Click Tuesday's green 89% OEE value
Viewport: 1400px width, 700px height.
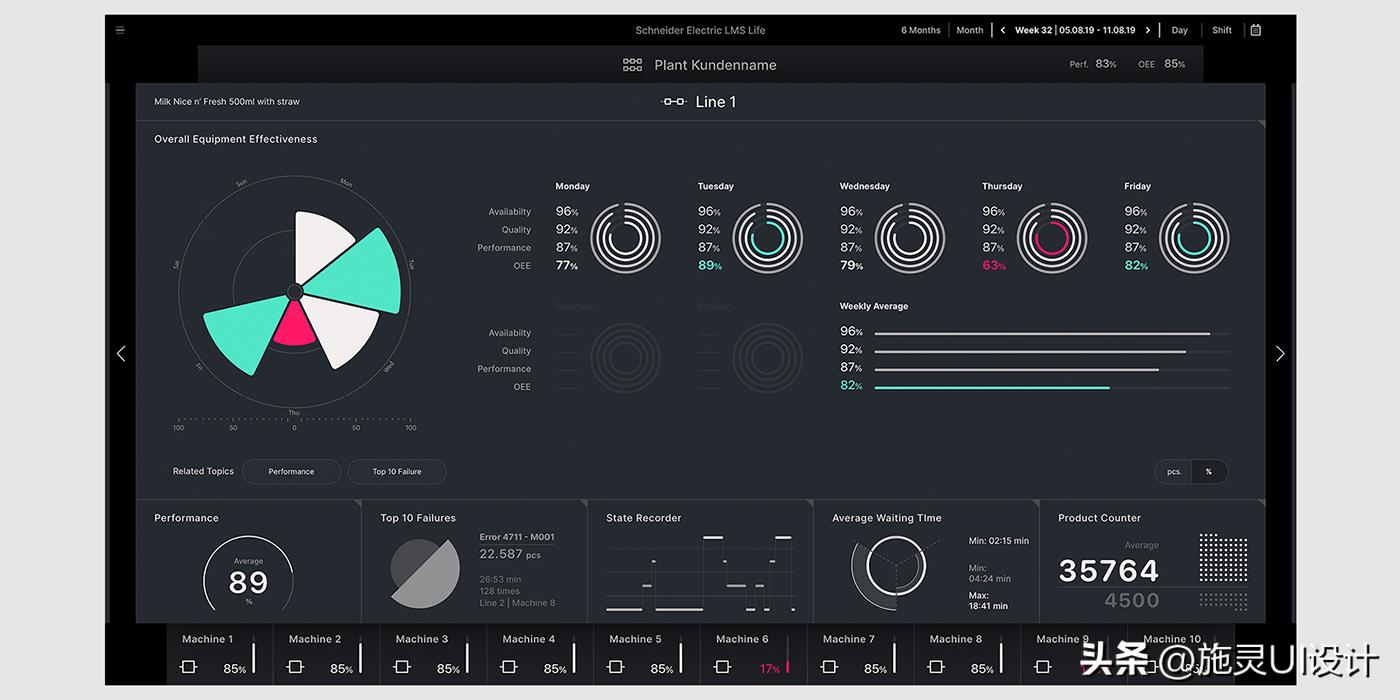coord(709,266)
